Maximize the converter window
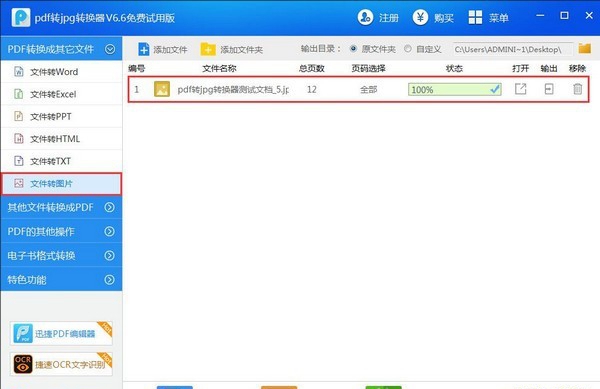 (564, 16)
